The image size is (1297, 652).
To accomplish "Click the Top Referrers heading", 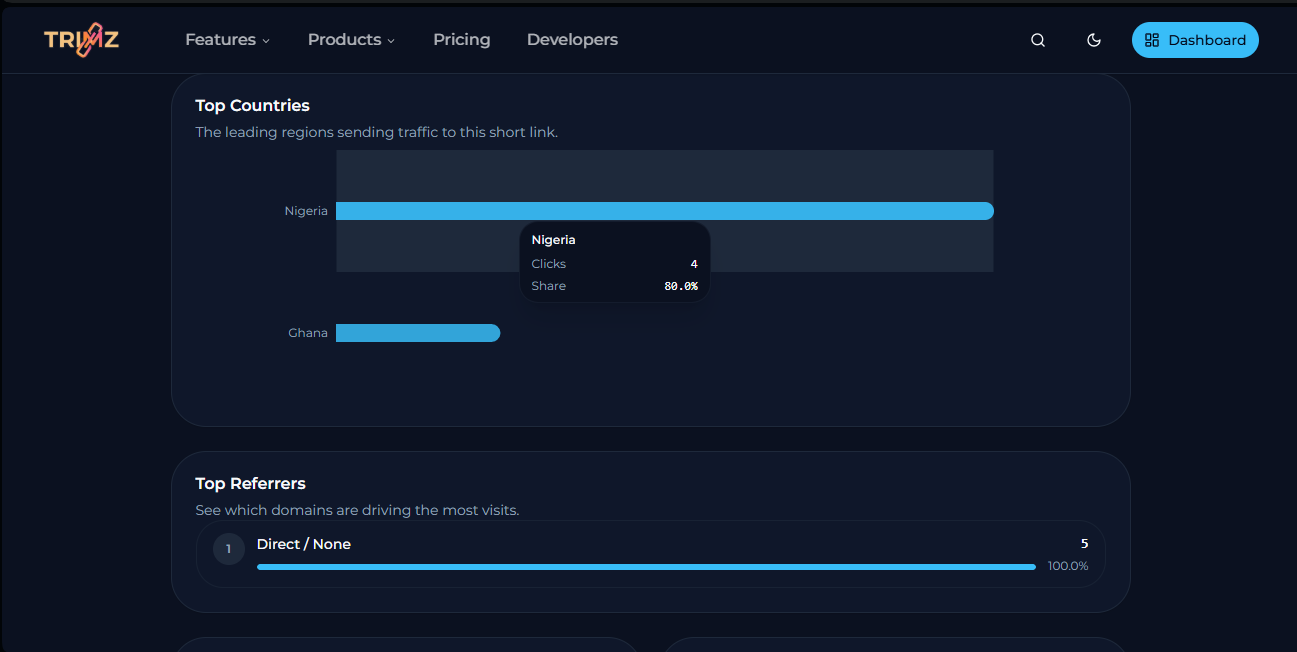I will [x=250, y=483].
